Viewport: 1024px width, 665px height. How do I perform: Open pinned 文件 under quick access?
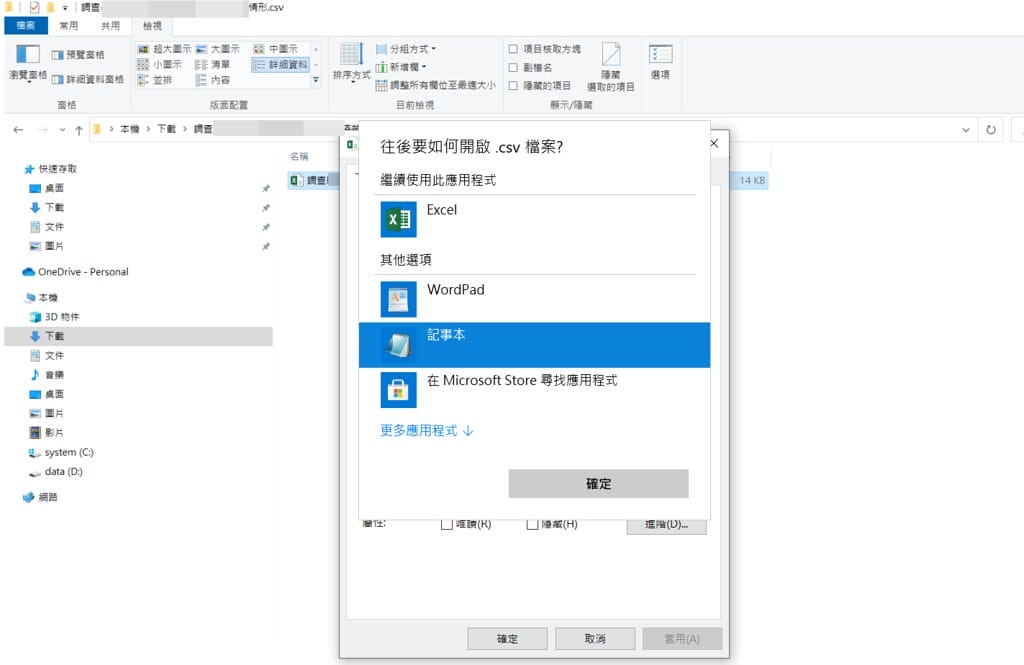(47, 227)
